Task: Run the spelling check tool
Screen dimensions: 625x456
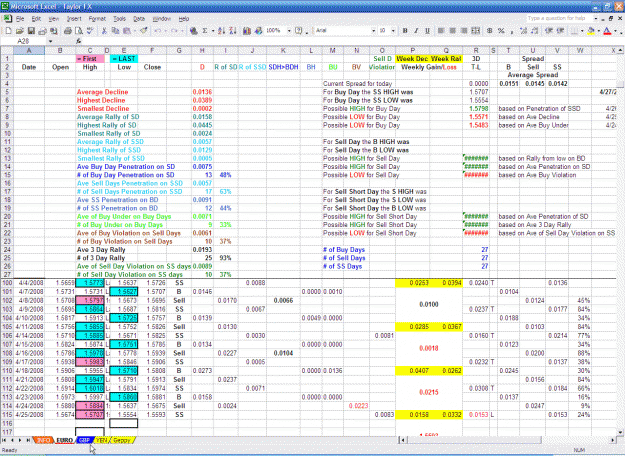Action: click(90, 31)
